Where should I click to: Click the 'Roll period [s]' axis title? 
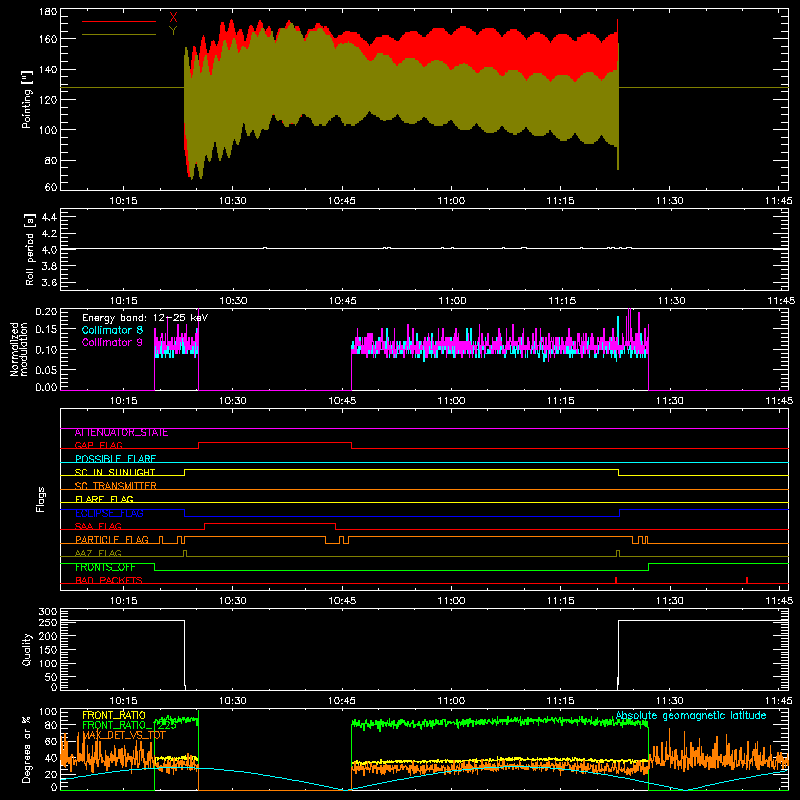(x=29, y=249)
